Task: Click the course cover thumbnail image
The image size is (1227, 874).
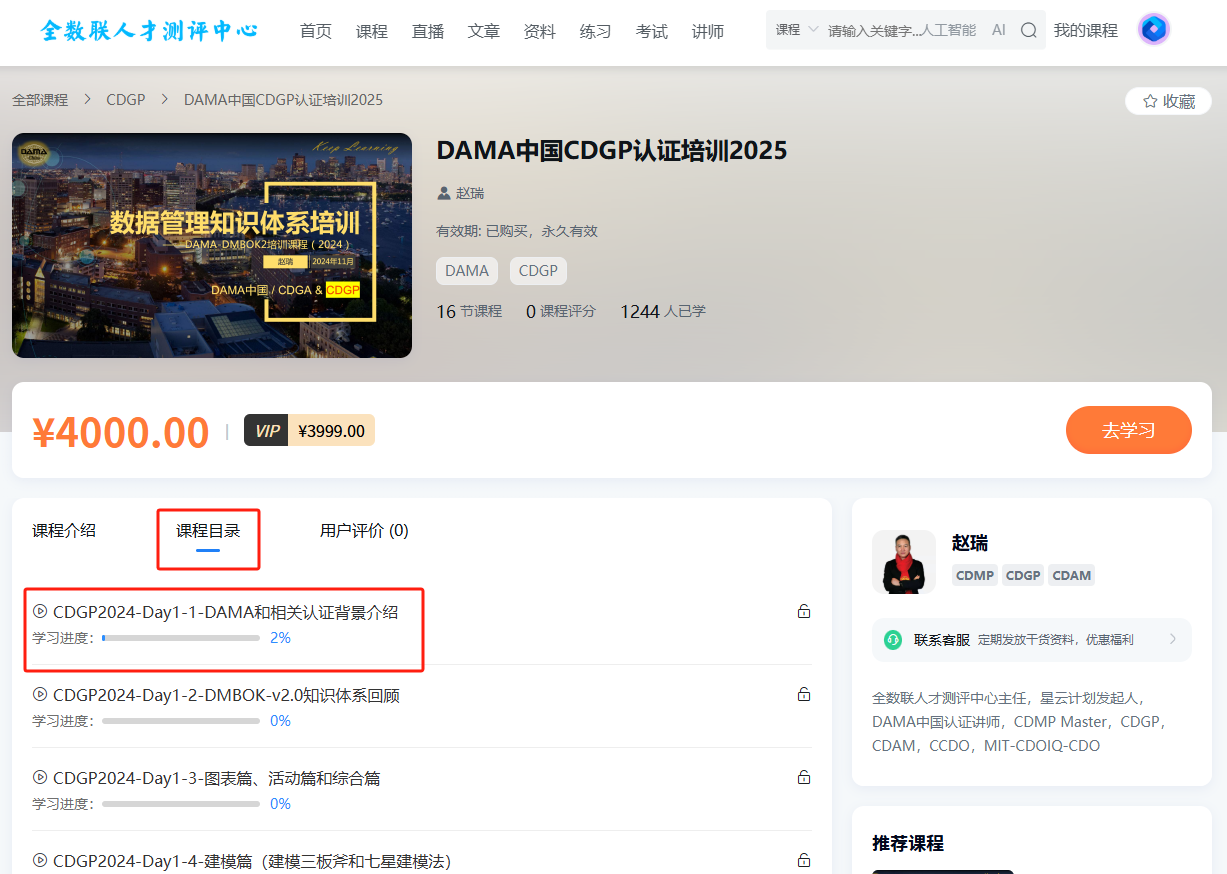Action: (x=212, y=245)
